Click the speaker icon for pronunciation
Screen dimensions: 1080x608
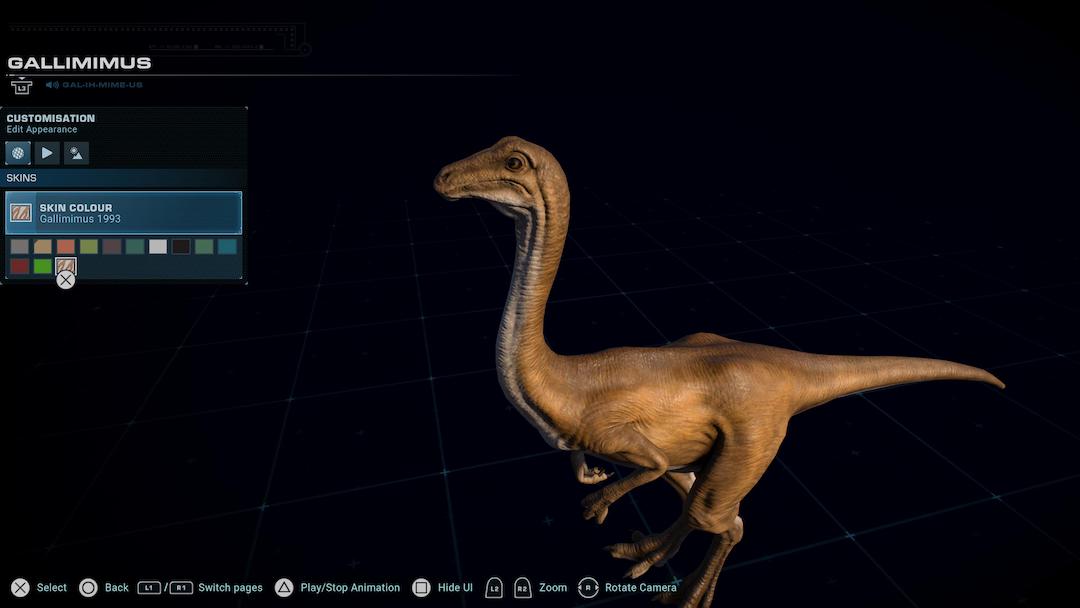52,85
